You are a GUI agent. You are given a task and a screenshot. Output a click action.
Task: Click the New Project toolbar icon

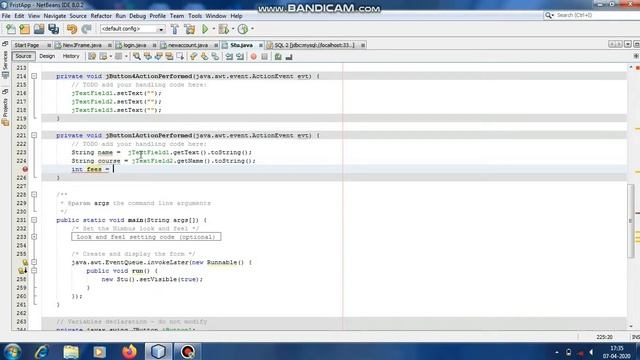click(25, 29)
